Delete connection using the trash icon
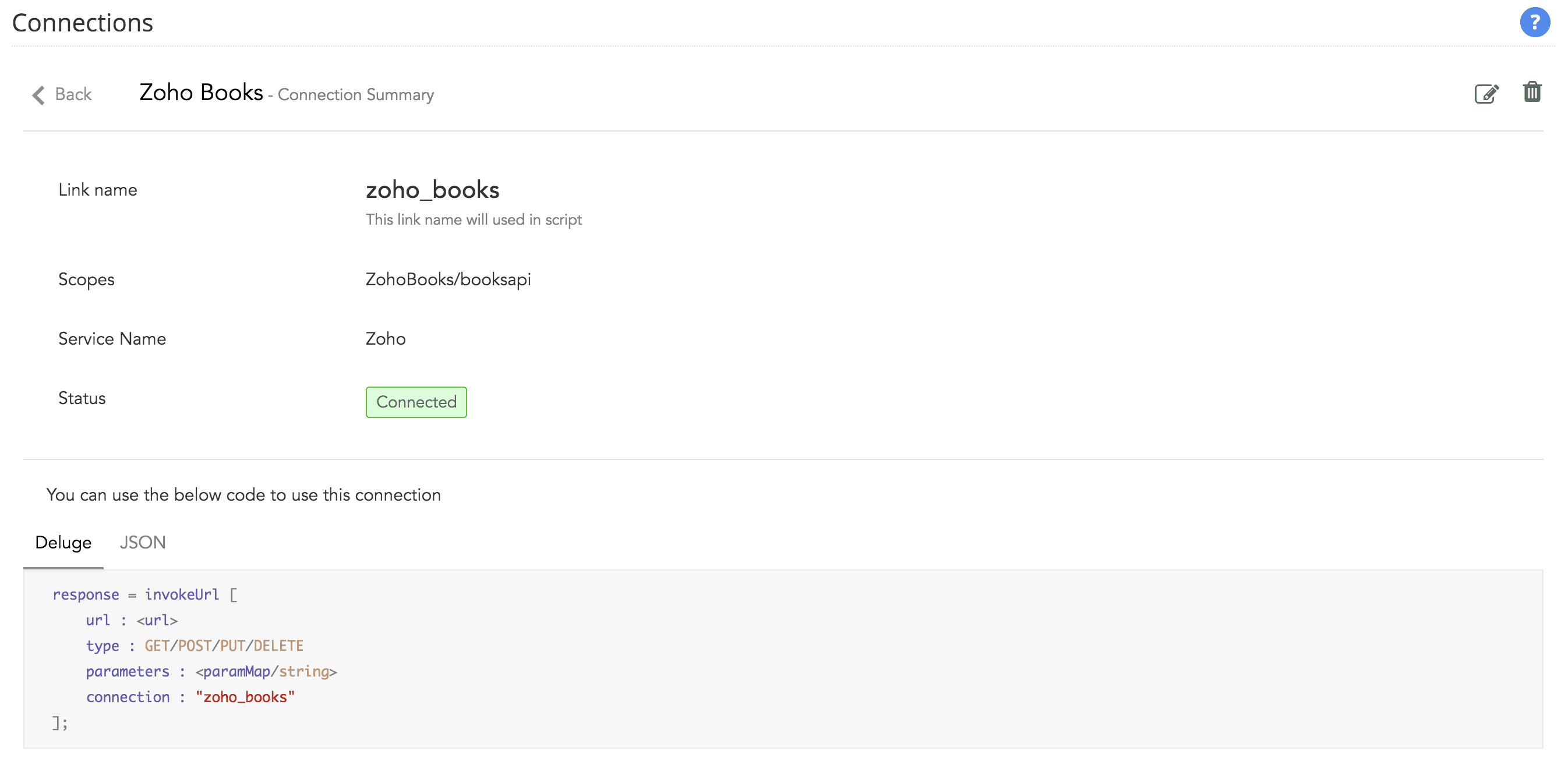 click(1531, 93)
